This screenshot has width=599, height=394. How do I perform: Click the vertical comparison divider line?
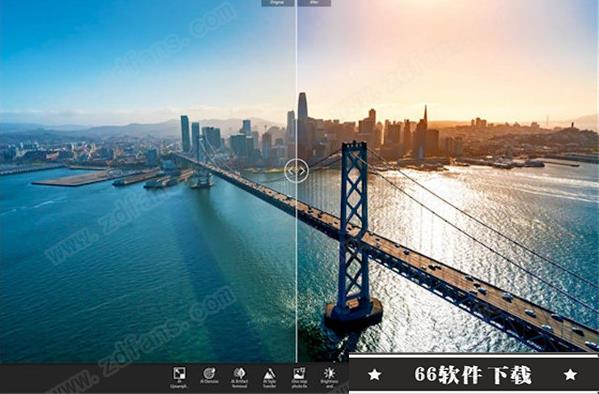[x=296, y=268]
